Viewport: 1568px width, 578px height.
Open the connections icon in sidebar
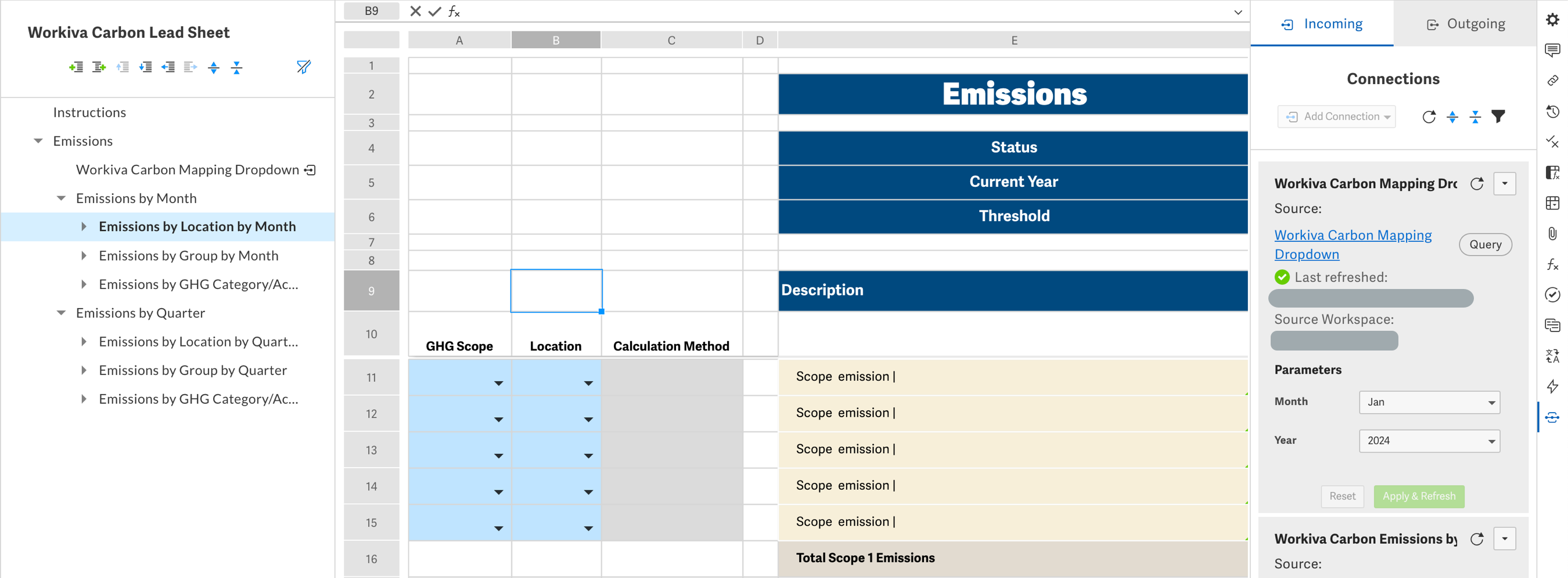point(1553,417)
